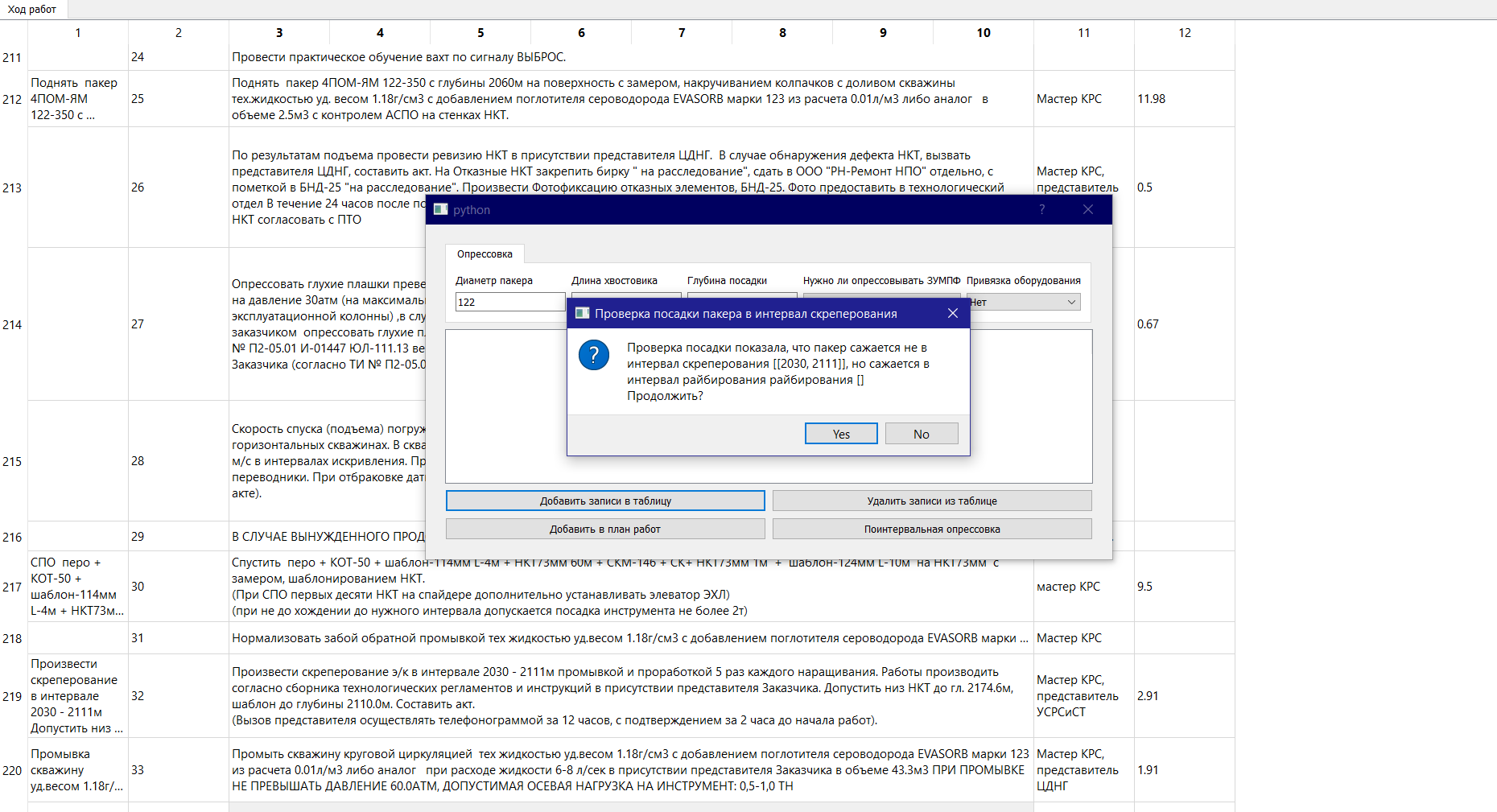The image size is (1497, 812).
Task: Select row header 215
Action: (x=13, y=461)
